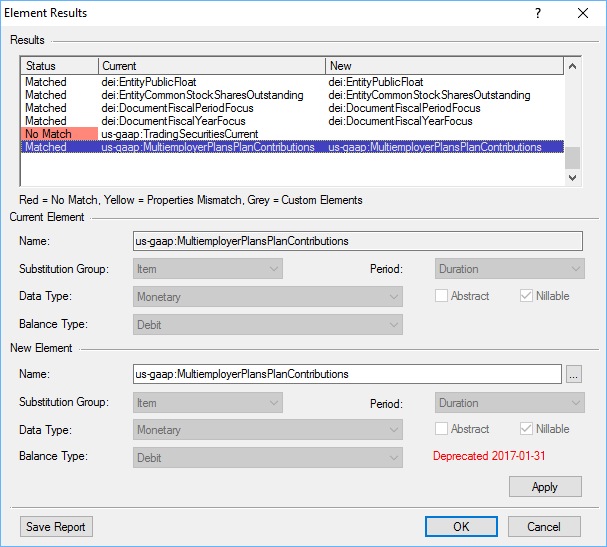Click the Save Report button
Screen dimensions: 607x547
57,527
